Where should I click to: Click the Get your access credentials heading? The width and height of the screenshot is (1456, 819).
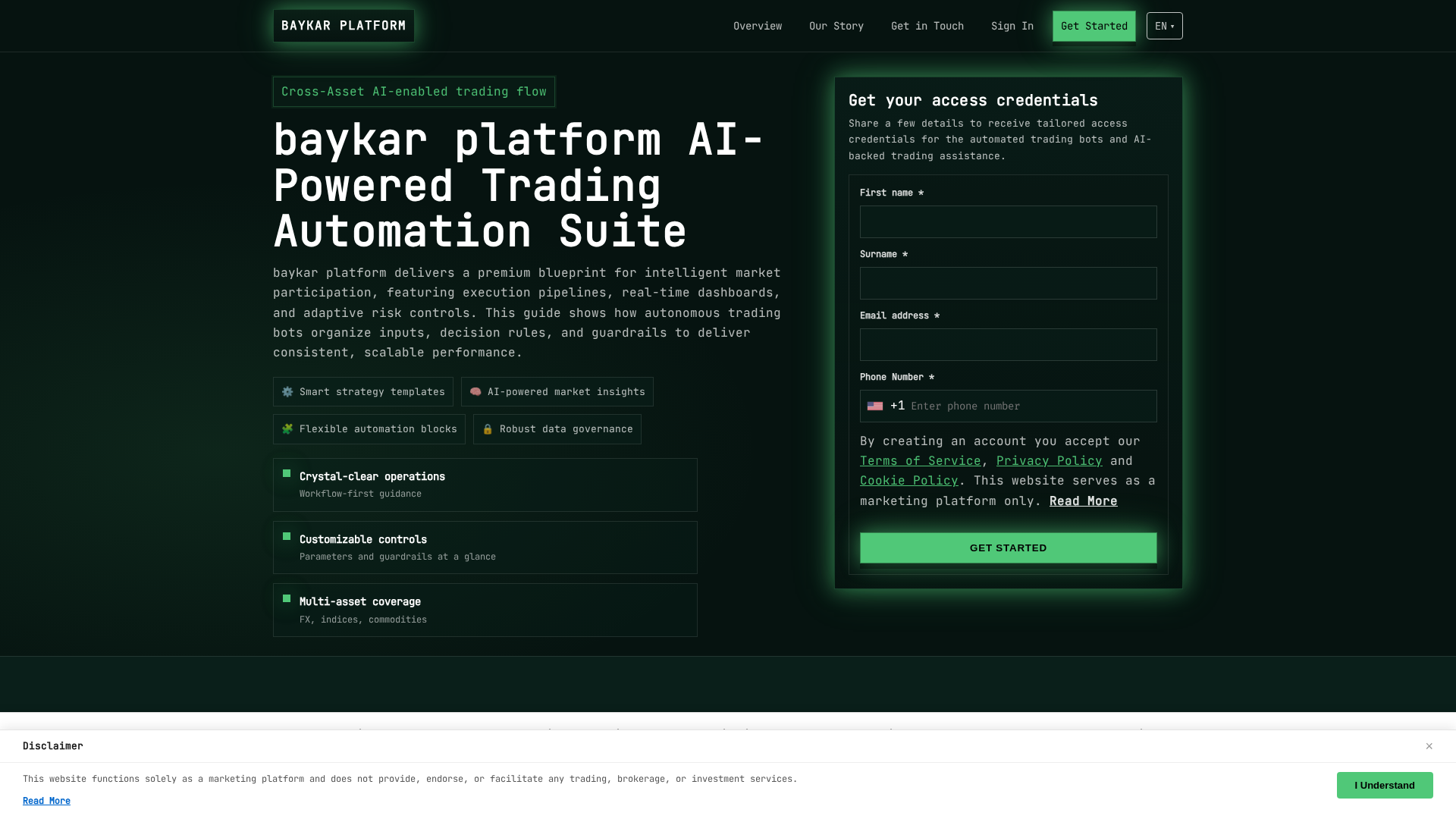[x=973, y=100]
